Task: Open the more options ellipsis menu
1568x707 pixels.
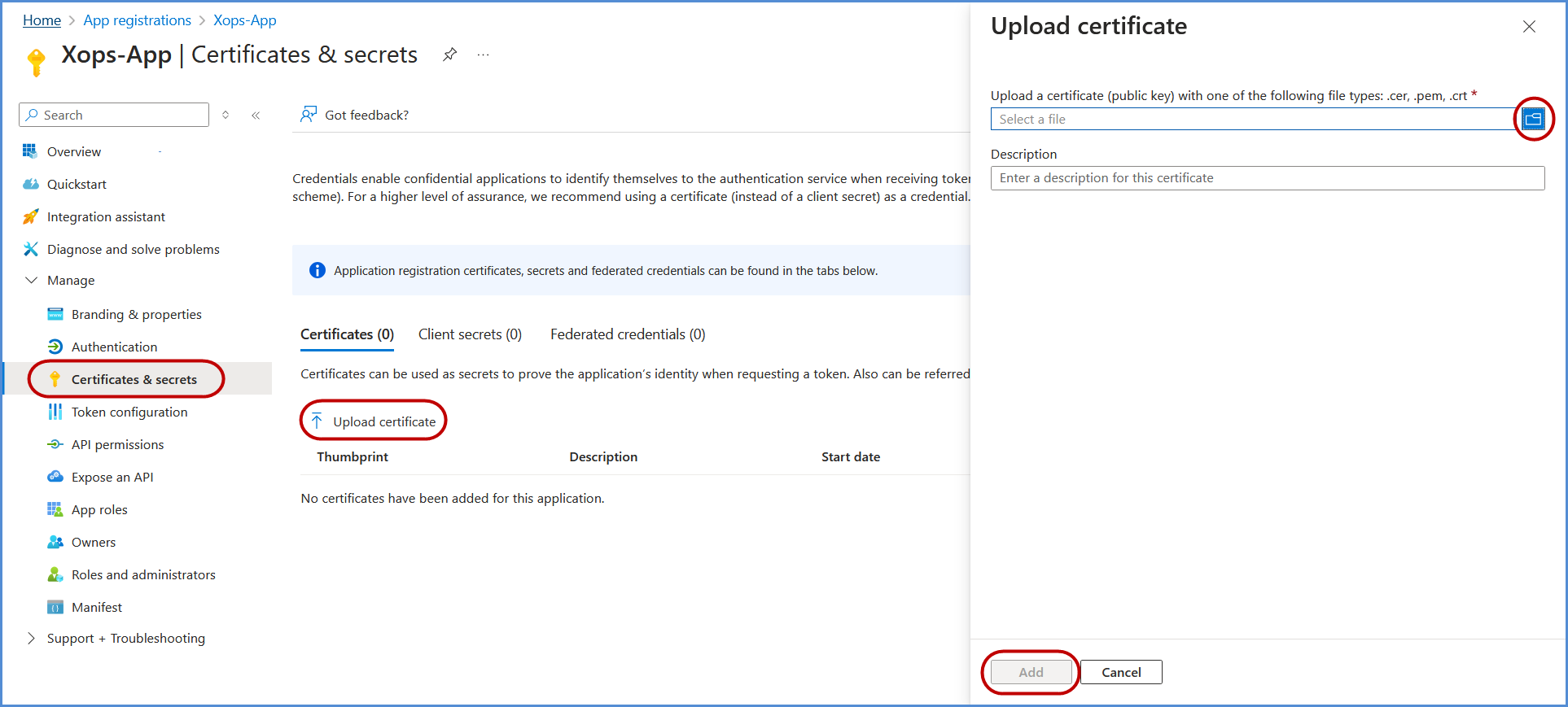Action: coord(484,55)
